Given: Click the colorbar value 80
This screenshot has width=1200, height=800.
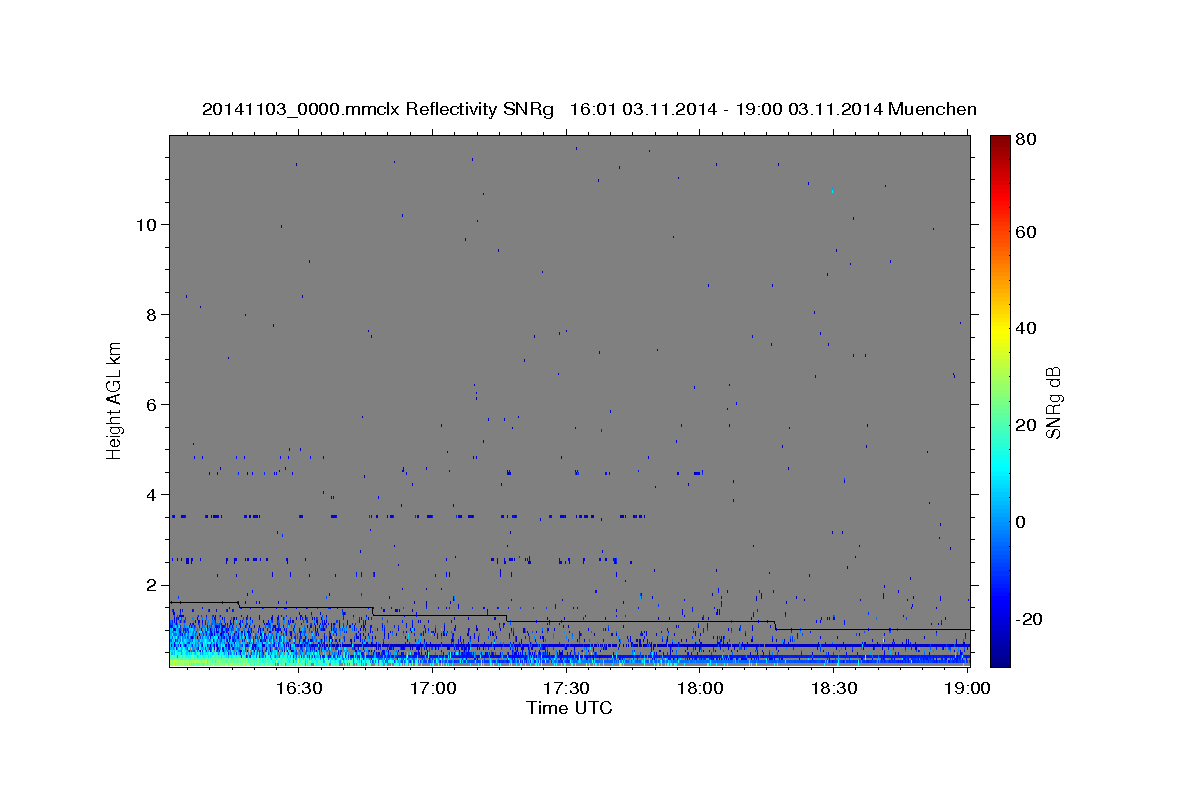Looking at the screenshot, I should tap(1026, 140).
